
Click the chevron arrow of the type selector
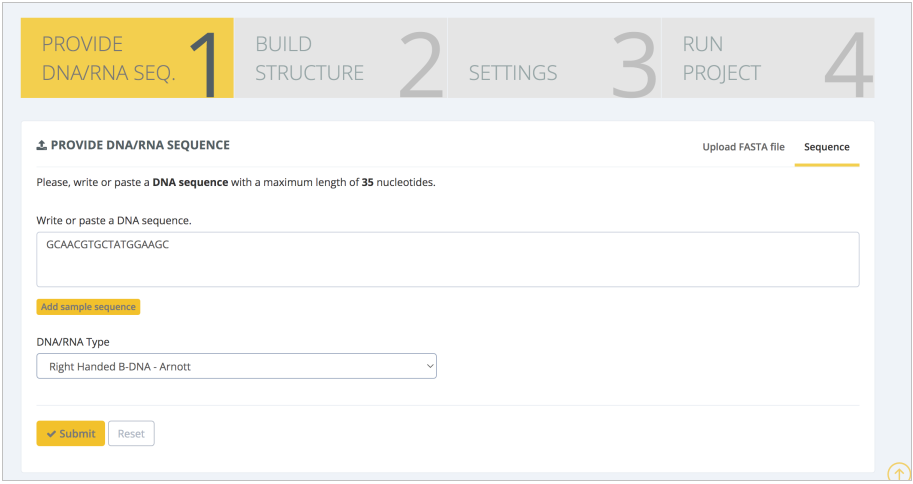click(x=430, y=367)
